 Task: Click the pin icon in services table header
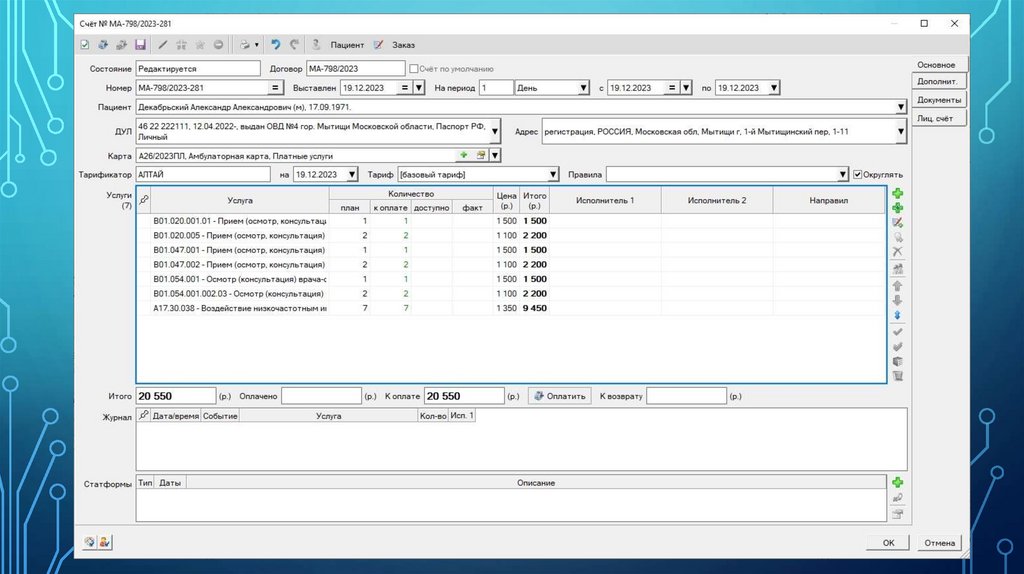click(x=143, y=200)
